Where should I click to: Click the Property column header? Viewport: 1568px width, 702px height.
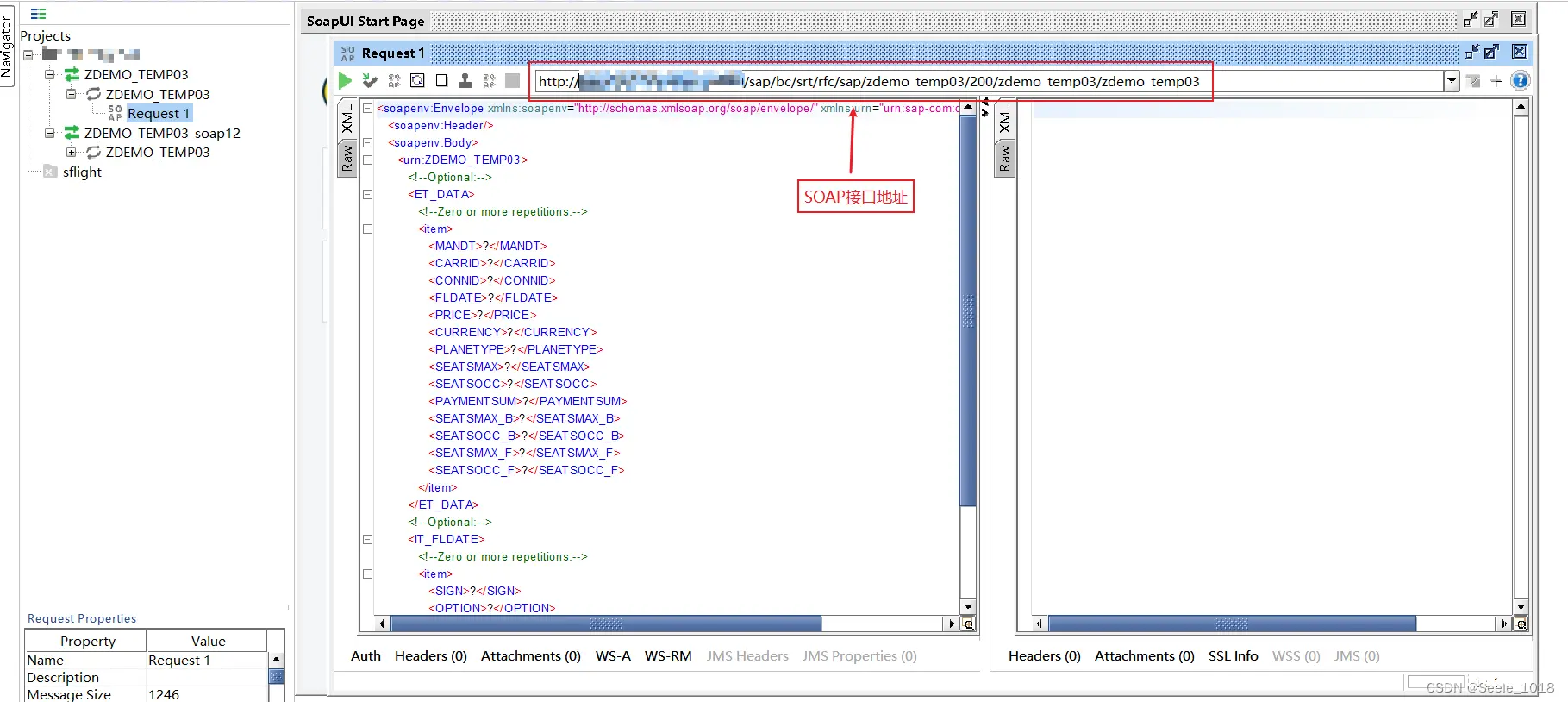click(86, 642)
